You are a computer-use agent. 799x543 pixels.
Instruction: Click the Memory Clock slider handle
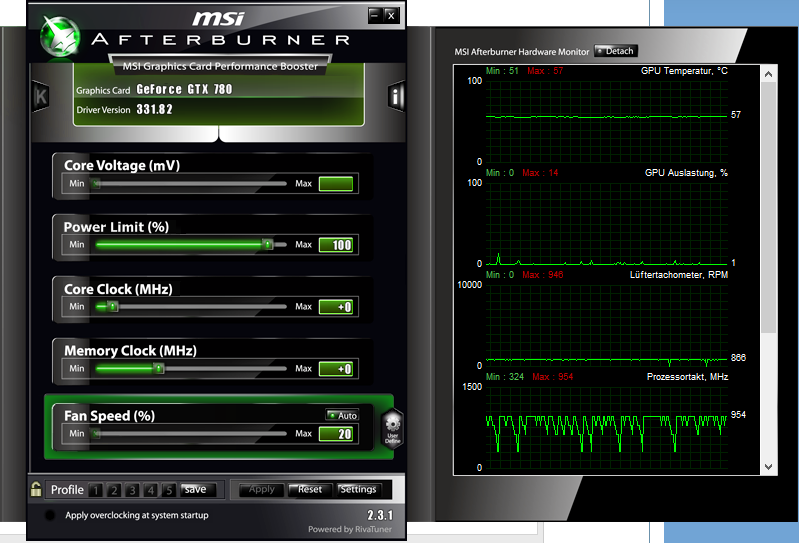pyautogui.click(x=159, y=368)
